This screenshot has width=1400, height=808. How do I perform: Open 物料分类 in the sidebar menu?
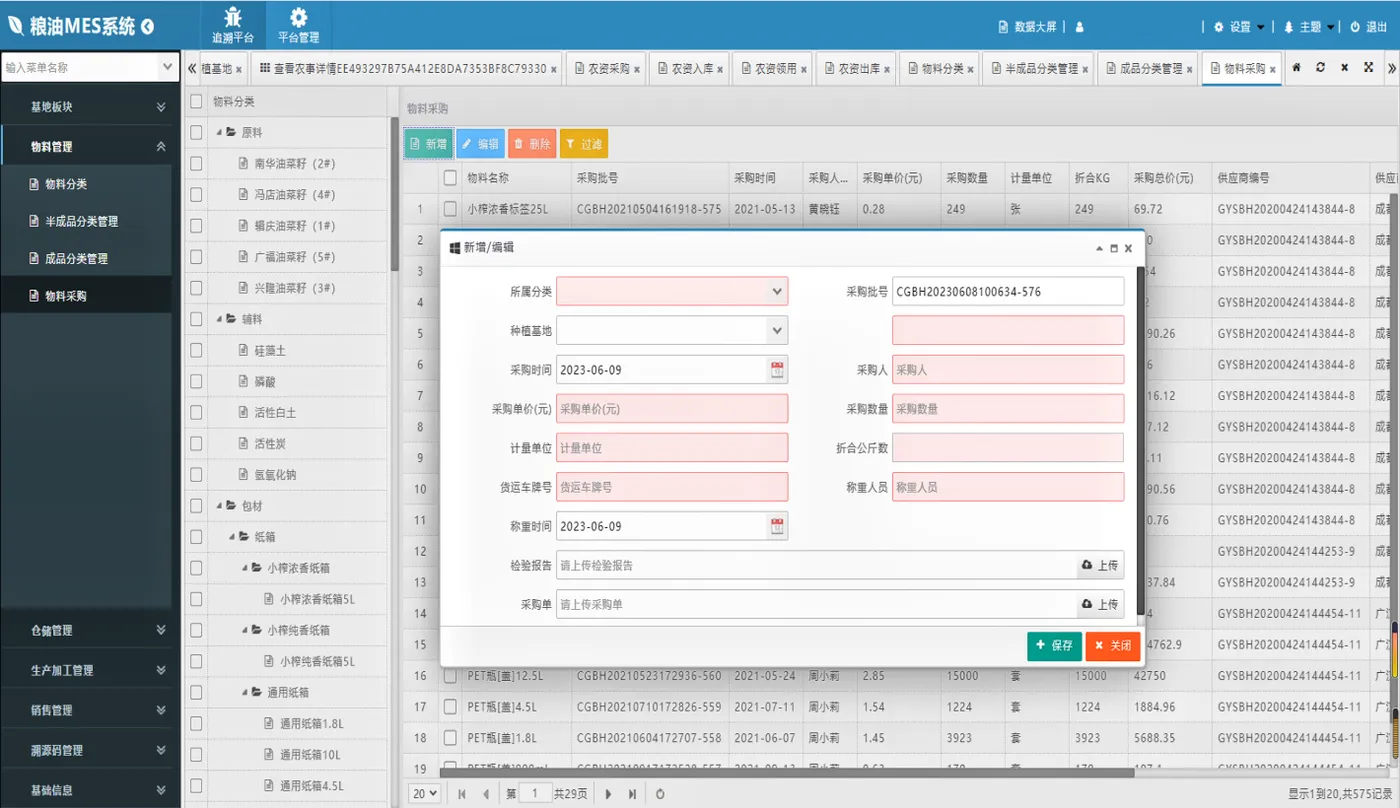click(x=86, y=184)
